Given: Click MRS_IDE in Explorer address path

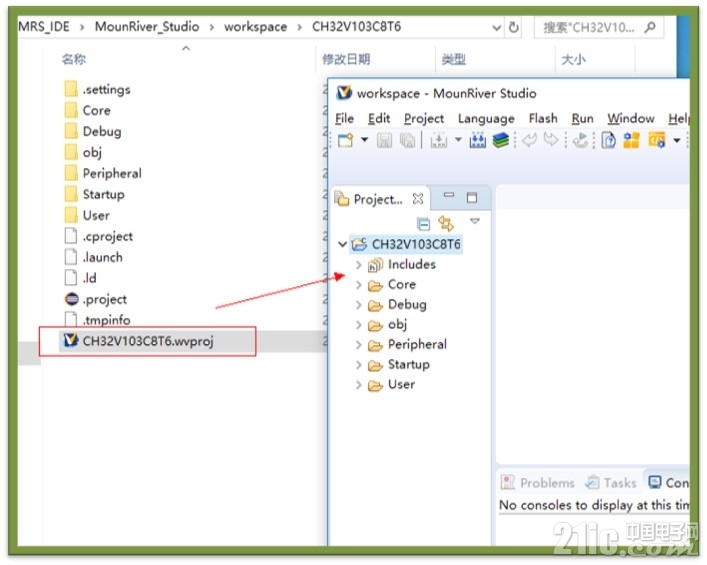Looking at the screenshot, I should 44,27.
